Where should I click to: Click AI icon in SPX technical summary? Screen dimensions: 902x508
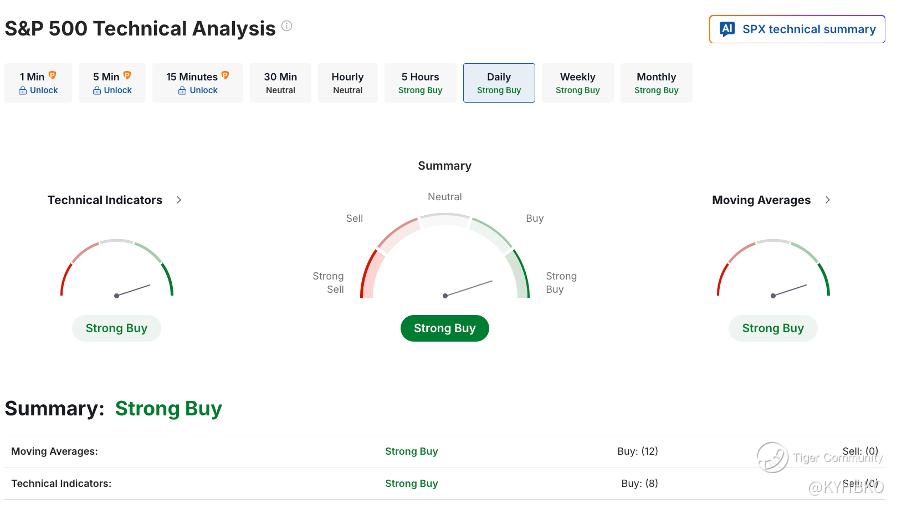click(x=727, y=29)
